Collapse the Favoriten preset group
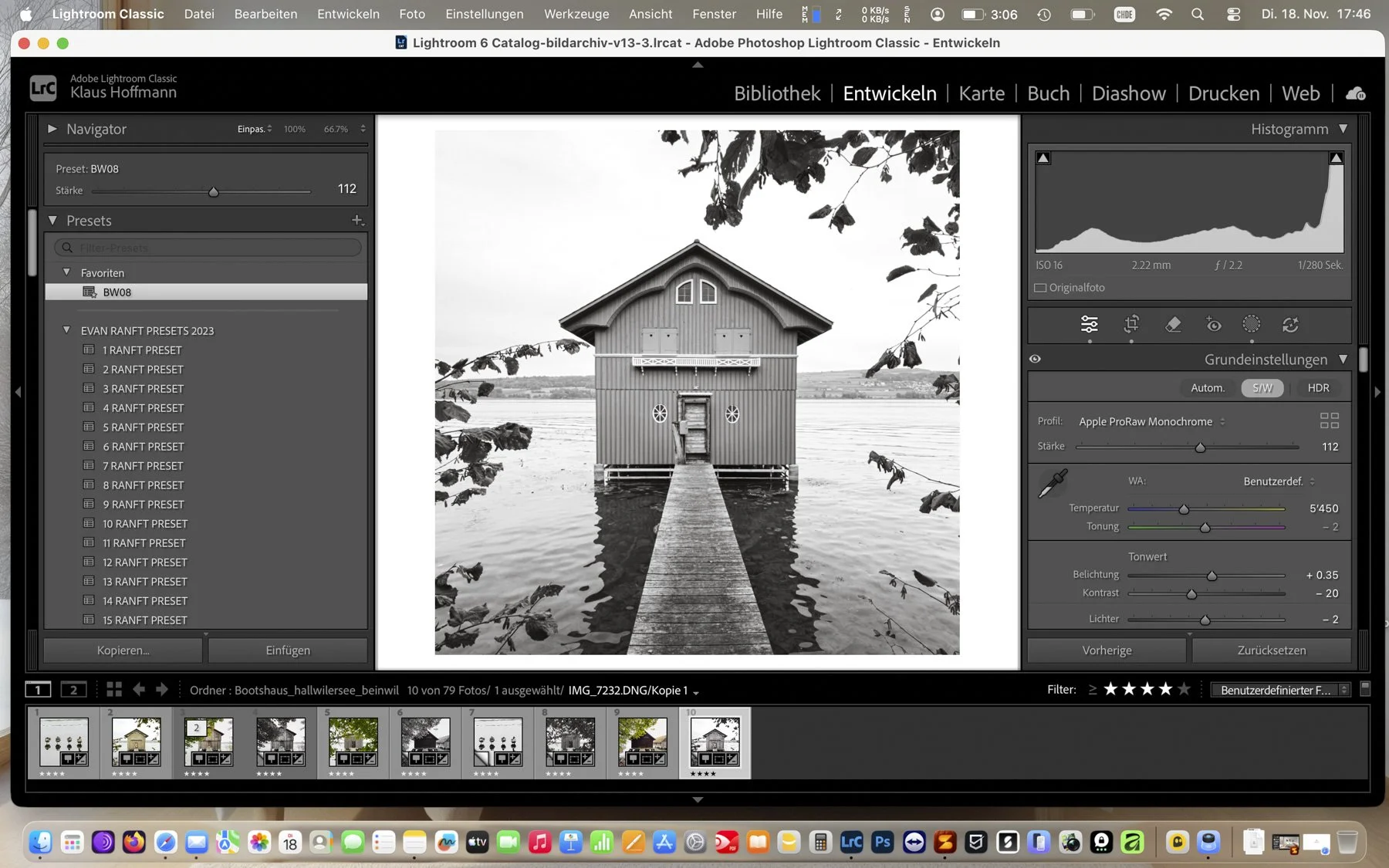1389x868 pixels. [x=66, y=272]
